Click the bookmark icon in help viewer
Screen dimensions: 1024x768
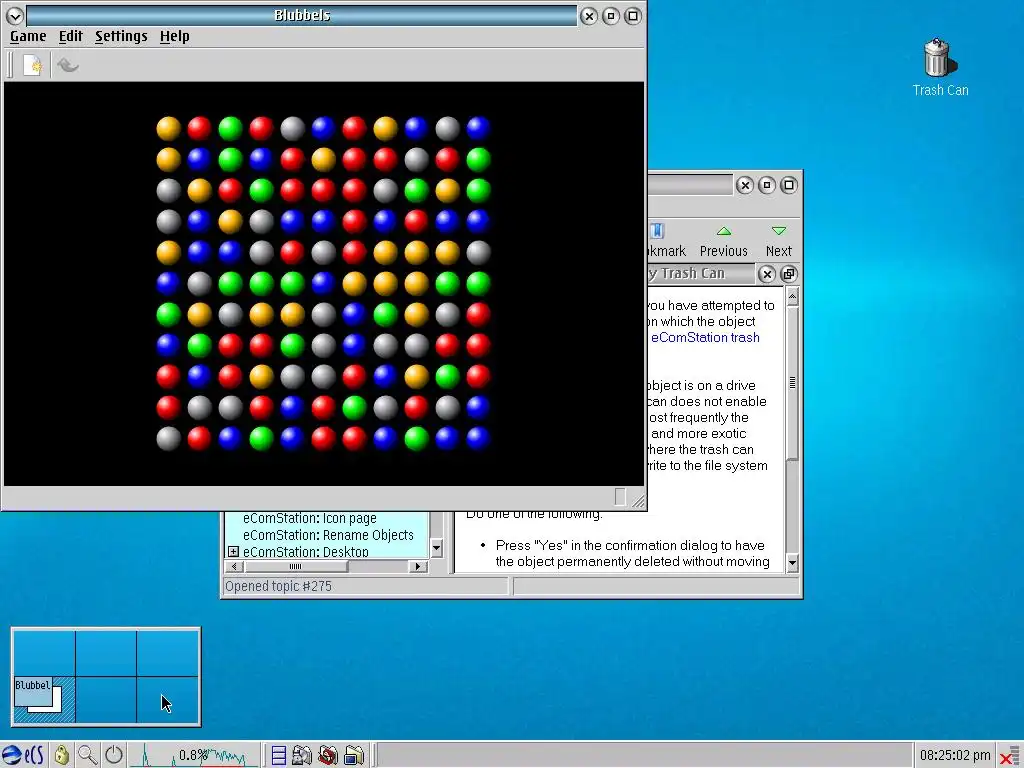point(657,231)
